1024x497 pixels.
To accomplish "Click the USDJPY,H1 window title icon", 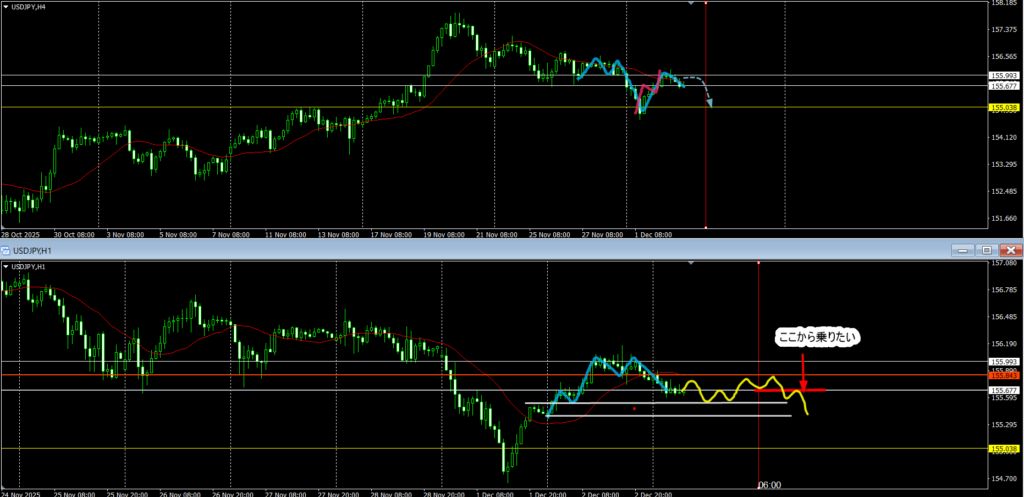I will pos(8,249).
